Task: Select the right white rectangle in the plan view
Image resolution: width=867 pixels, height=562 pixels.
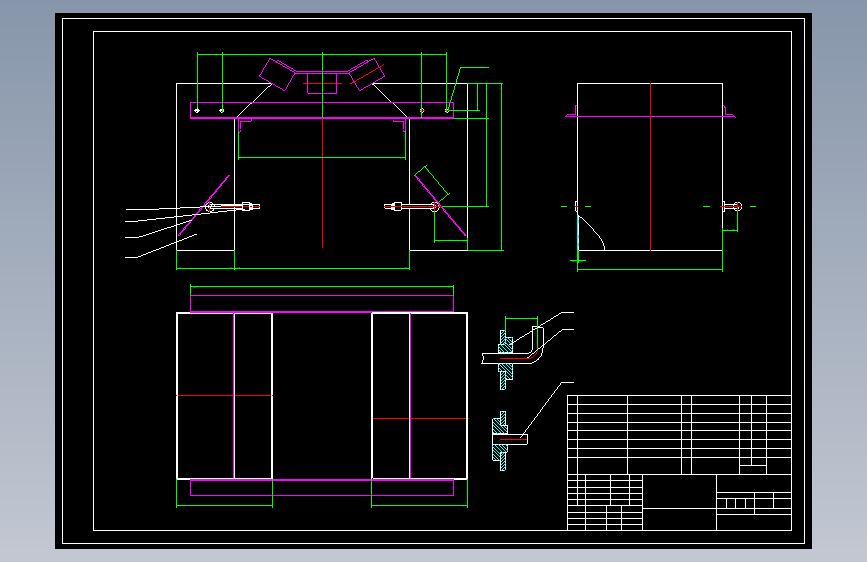Action: pyautogui.click(x=420, y=396)
